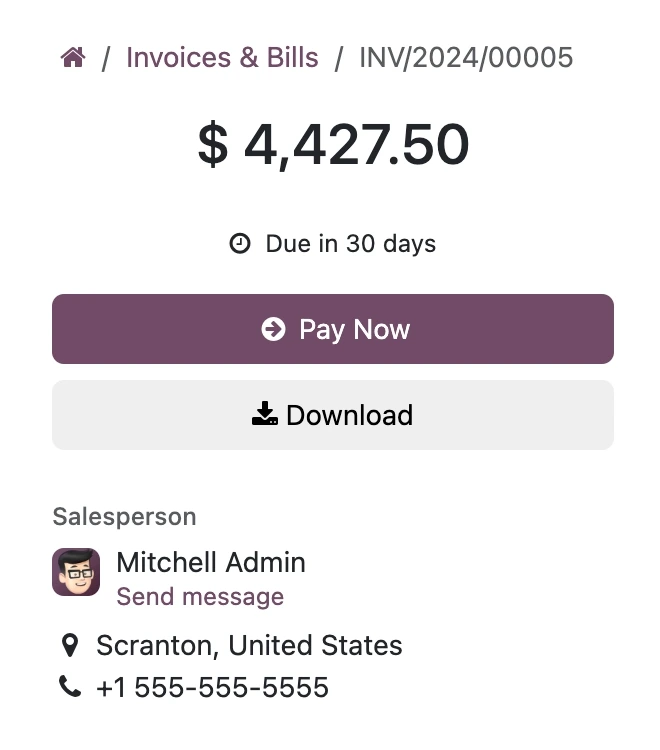Go to the home page icon
Screen dimensions: 660x750
tap(73, 58)
